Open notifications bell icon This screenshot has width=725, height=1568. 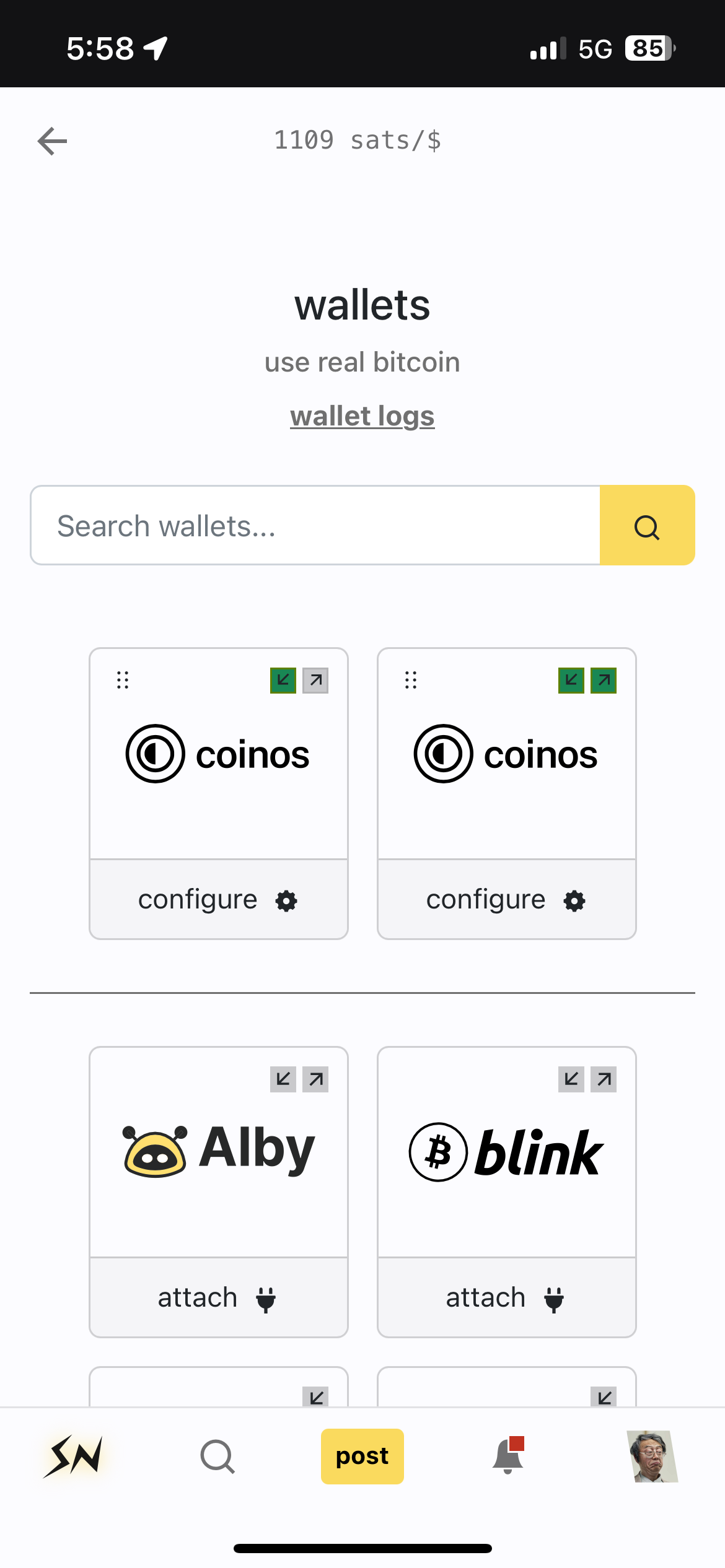508,1456
